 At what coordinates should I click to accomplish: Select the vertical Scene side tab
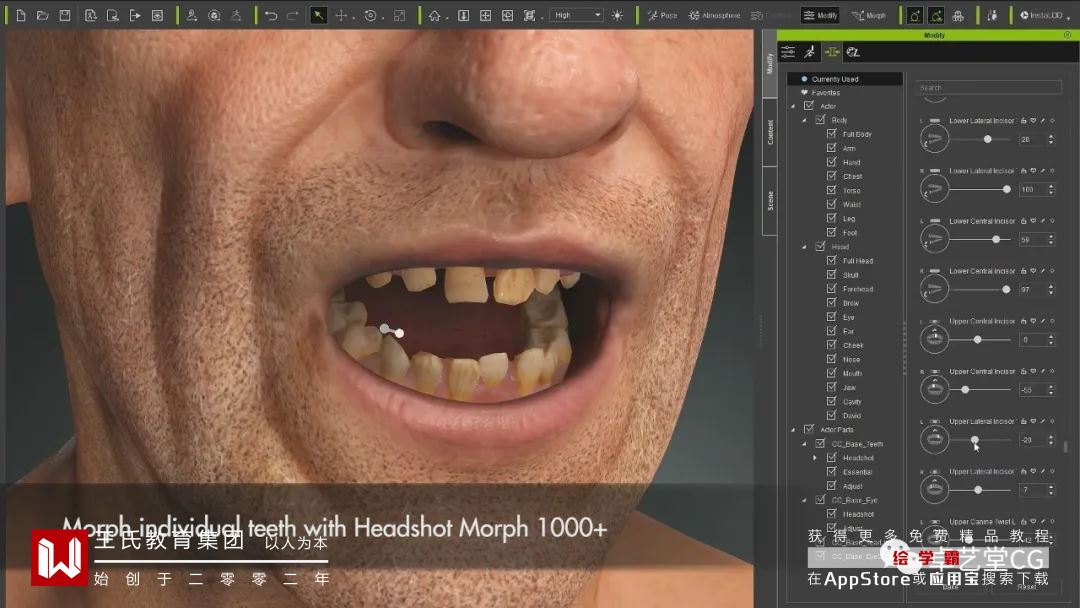coord(770,200)
